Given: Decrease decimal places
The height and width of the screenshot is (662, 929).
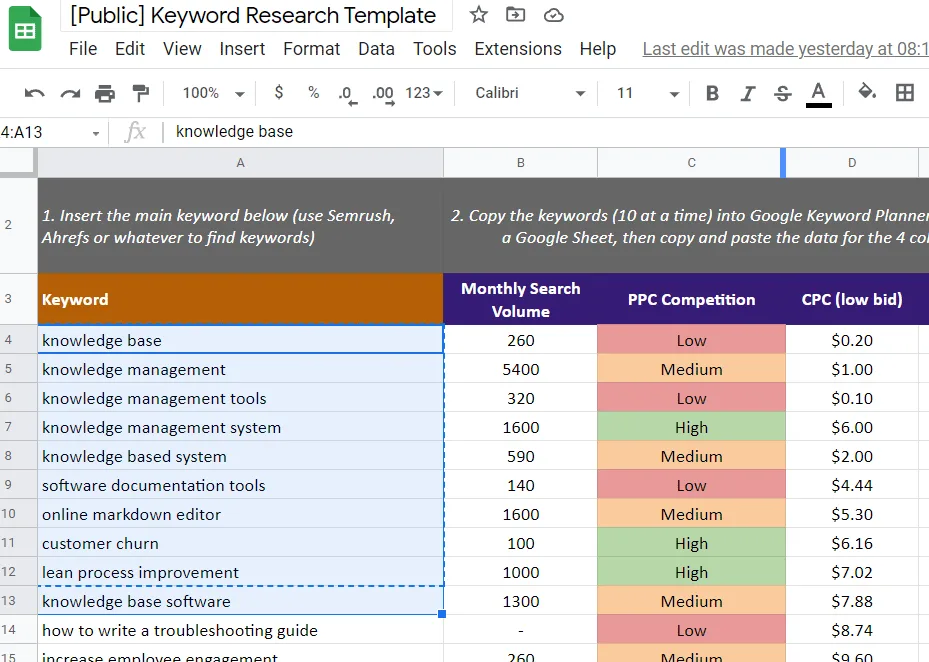Looking at the screenshot, I should [348, 94].
